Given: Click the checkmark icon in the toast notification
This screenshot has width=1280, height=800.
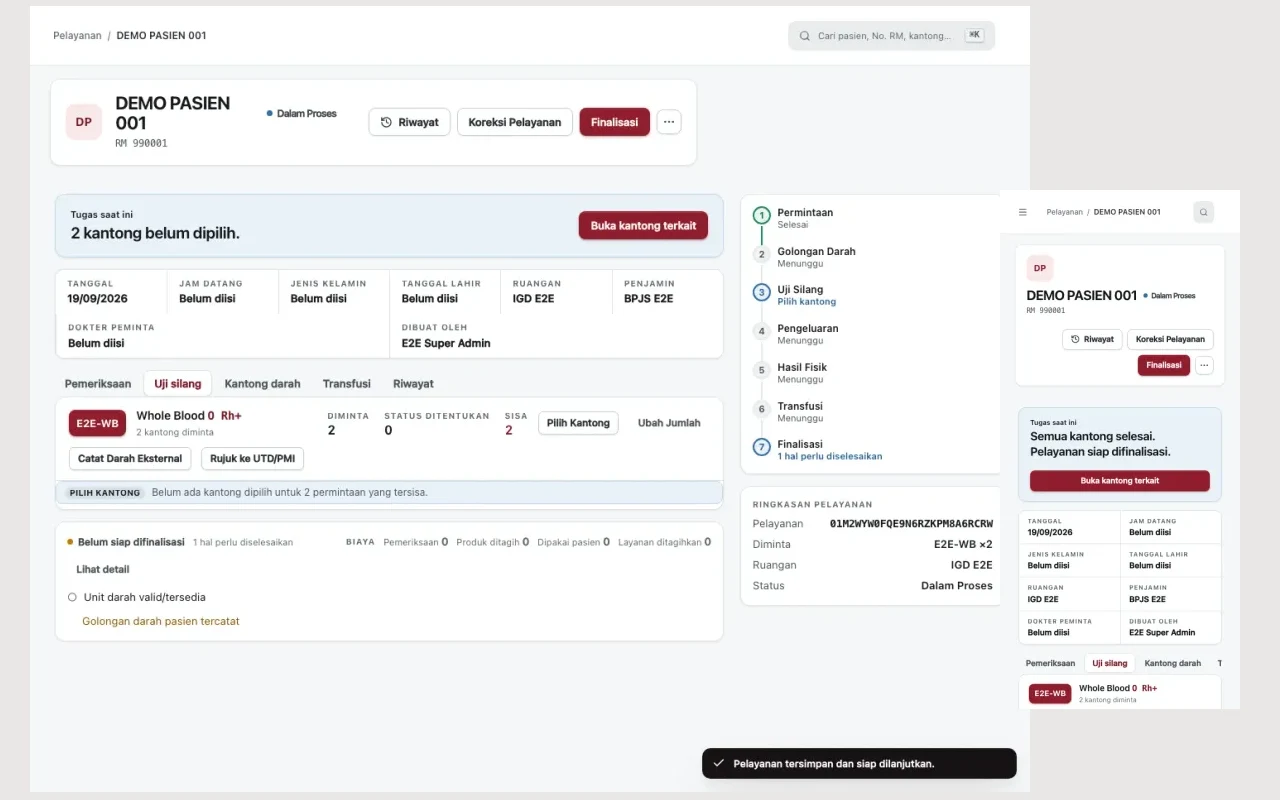Looking at the screenshot, I should (717, 763).
